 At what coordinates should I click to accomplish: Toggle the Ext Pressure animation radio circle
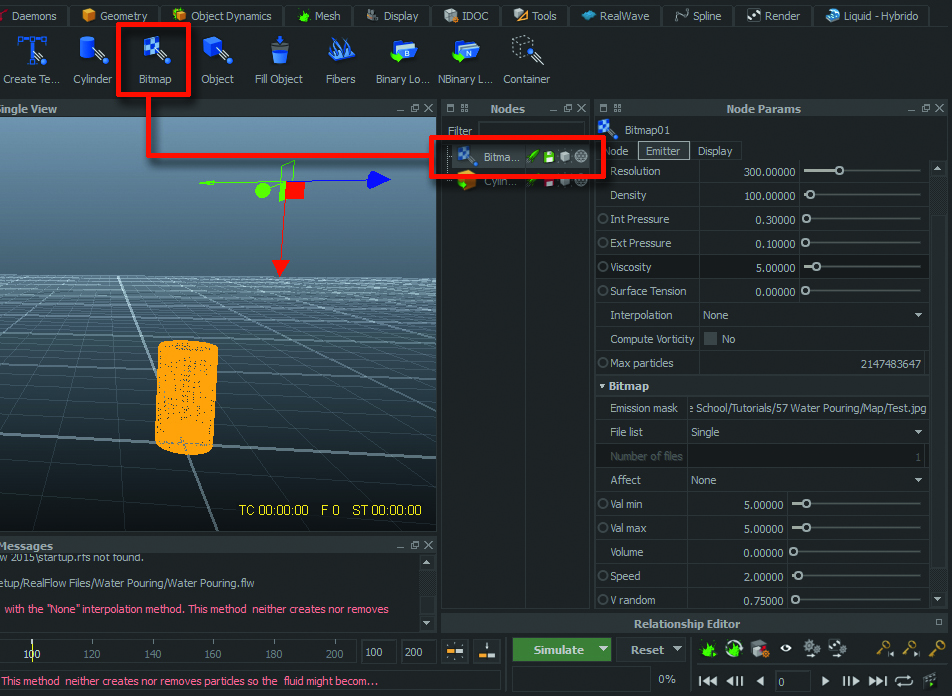(x=603, y=243)
